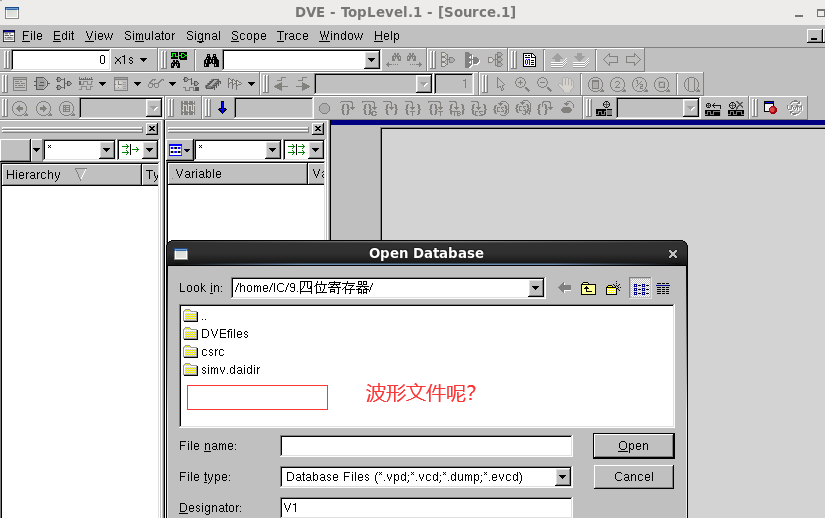The height and width of the screenshot is (518, 825).
Task: Open the Window menu
Action: (341, 36)
